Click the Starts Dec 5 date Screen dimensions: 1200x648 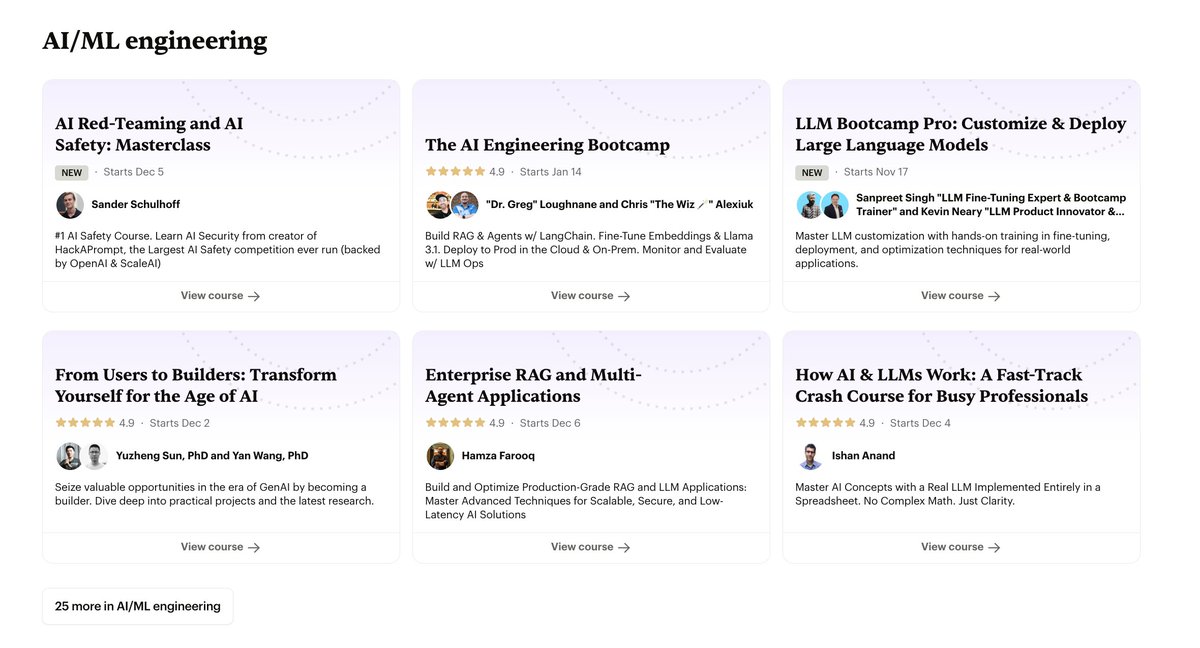pos(134,172)
